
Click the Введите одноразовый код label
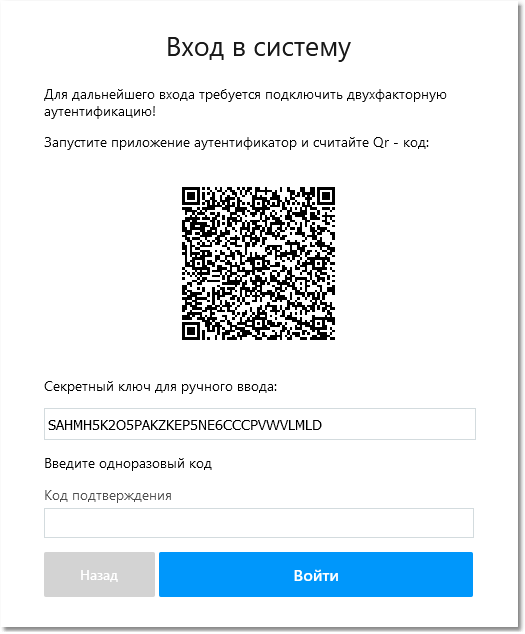point(128,463)
